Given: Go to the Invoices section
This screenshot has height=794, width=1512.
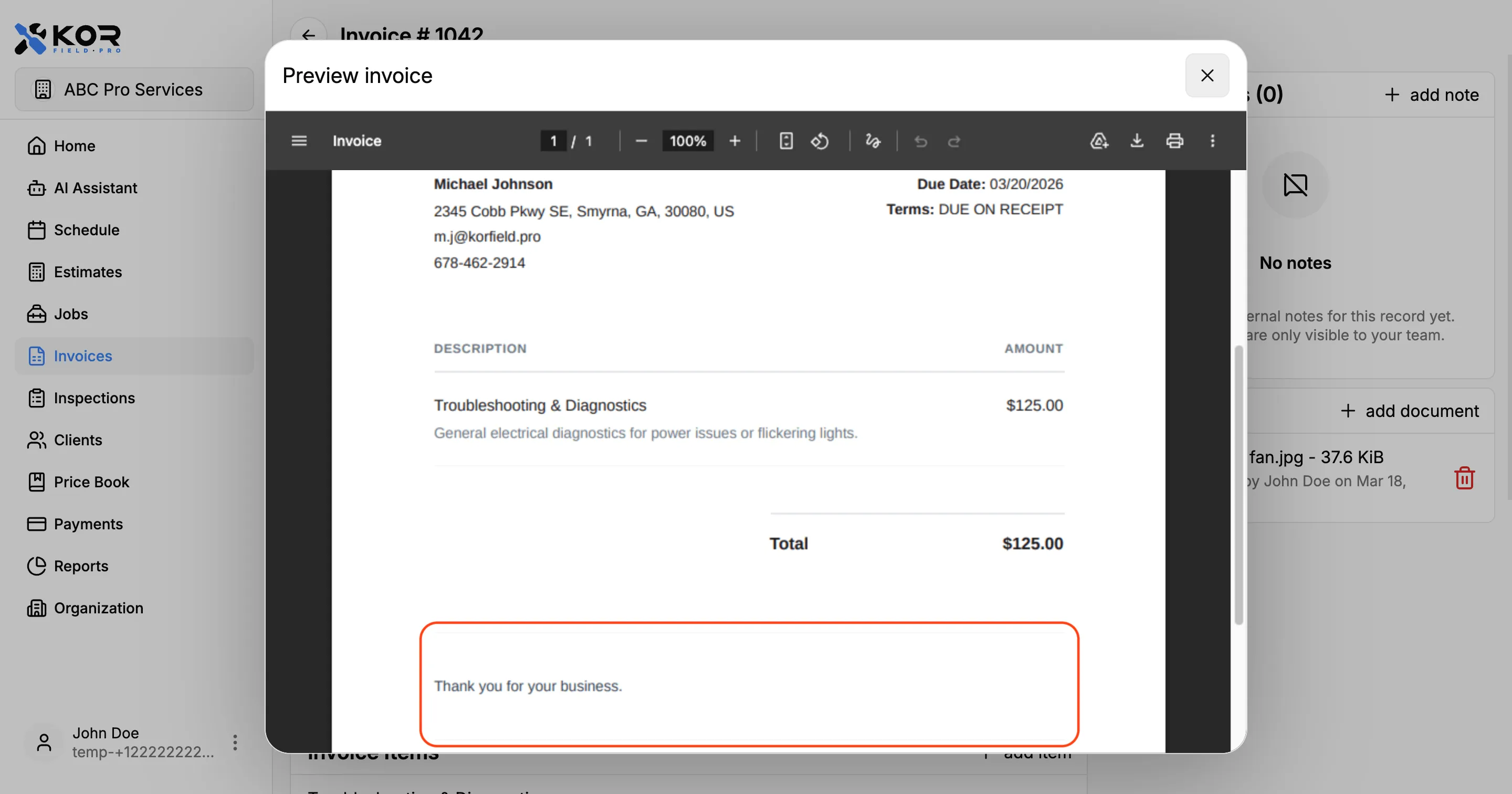Looking at the screenshot, I should pyautogui.click(x=83, y=356).
